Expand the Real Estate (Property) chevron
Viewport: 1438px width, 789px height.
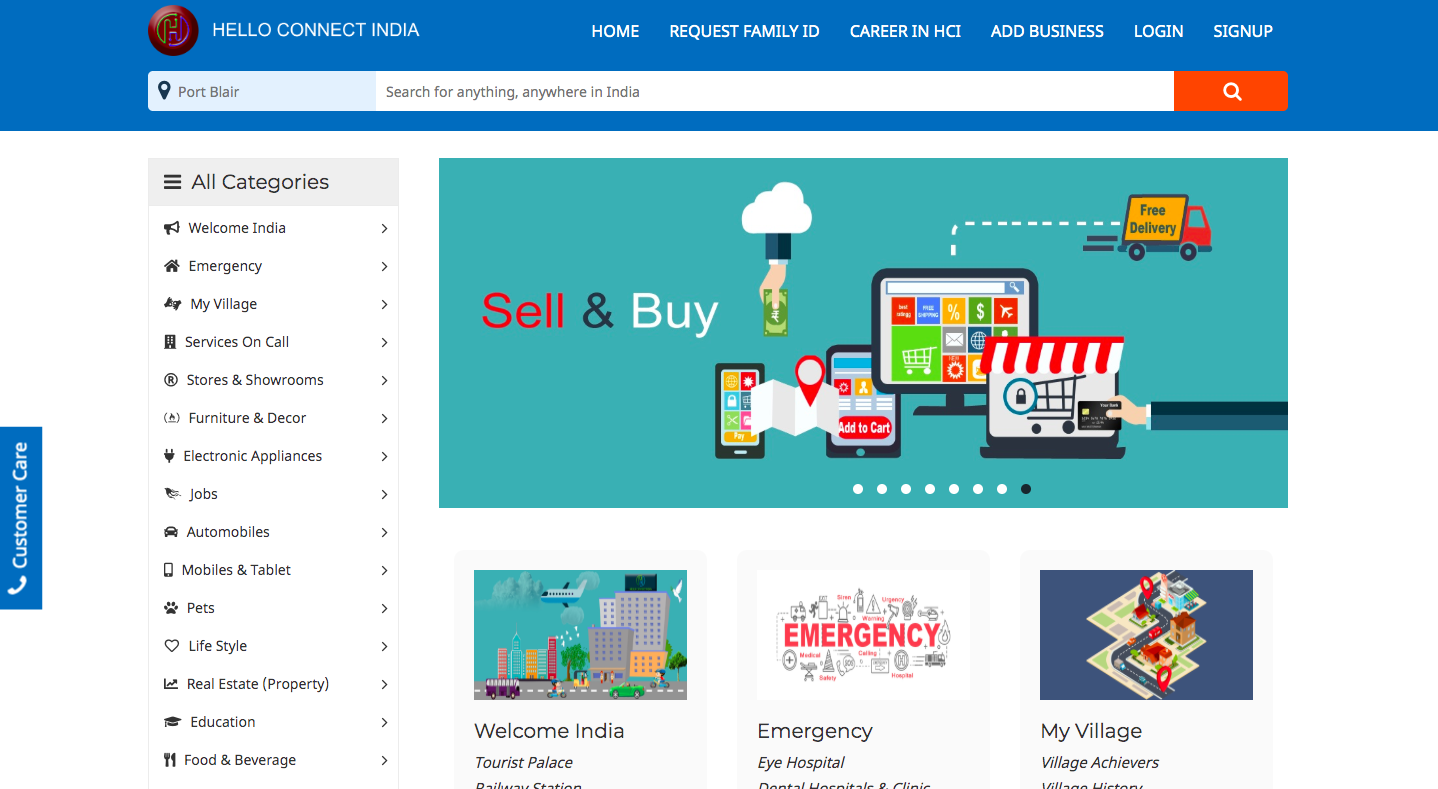click(x=384, y=684)
